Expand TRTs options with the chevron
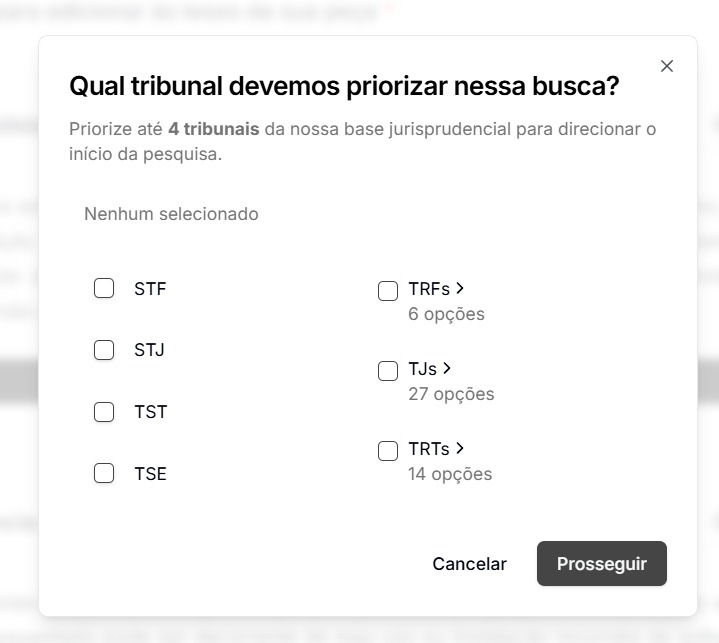The width and height of the screenshot is (719, 643). click(x=459, y=448)
